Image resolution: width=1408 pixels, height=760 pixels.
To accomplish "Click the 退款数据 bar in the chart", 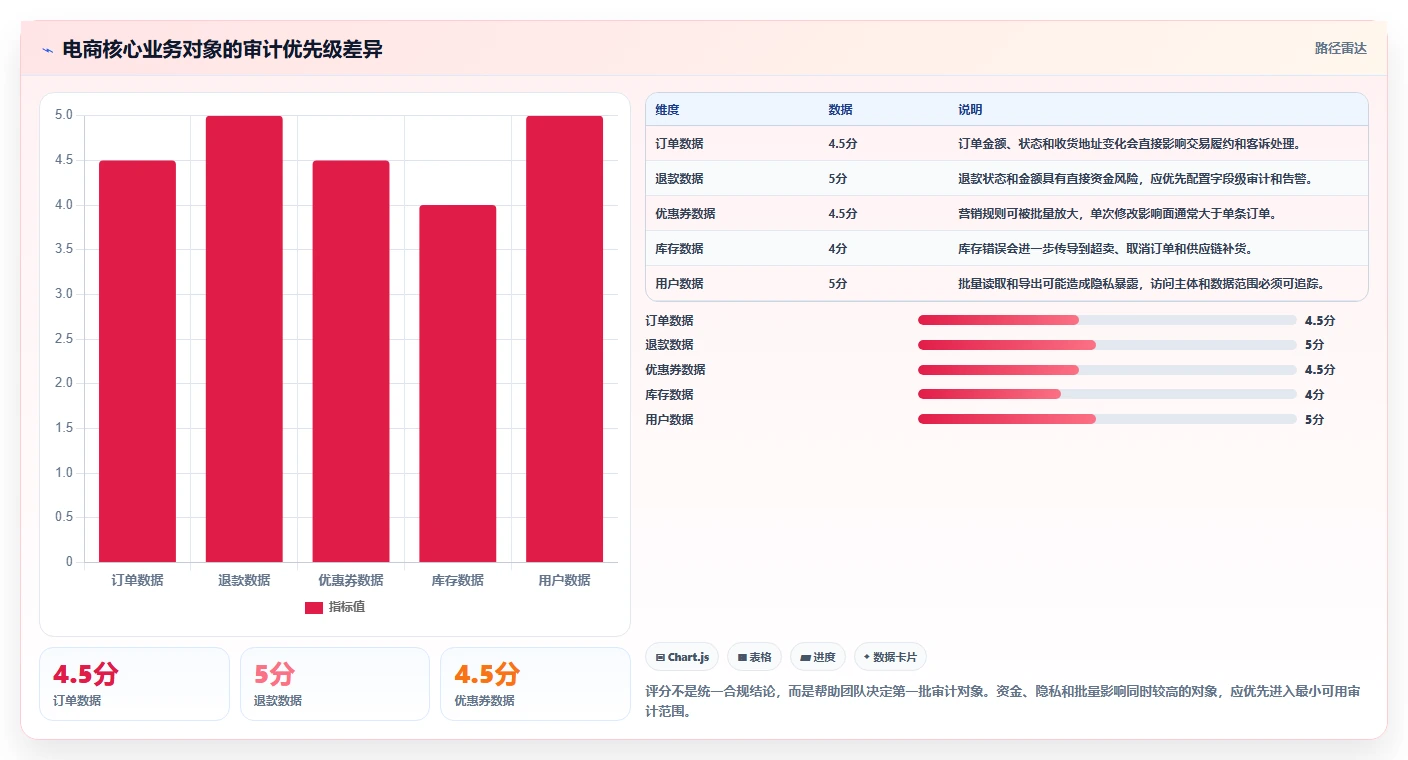I will (244, 339).
